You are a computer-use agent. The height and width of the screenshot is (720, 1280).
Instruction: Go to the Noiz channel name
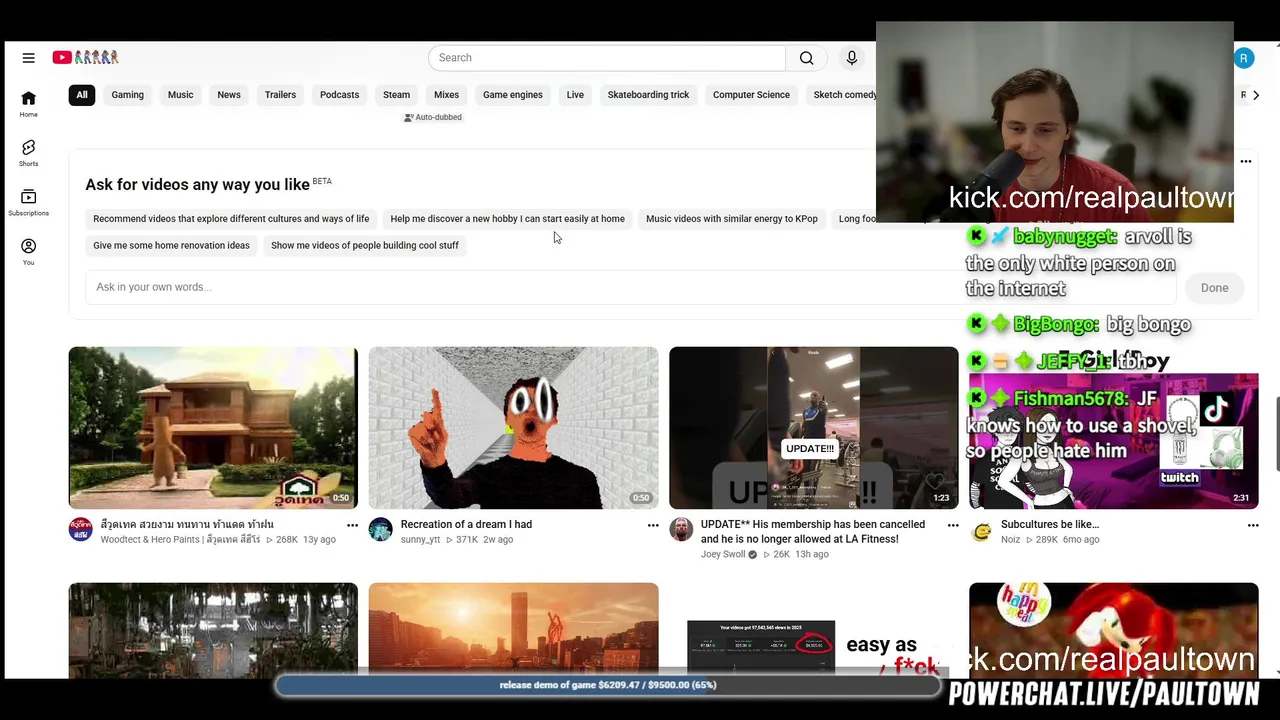point(1011,540)
